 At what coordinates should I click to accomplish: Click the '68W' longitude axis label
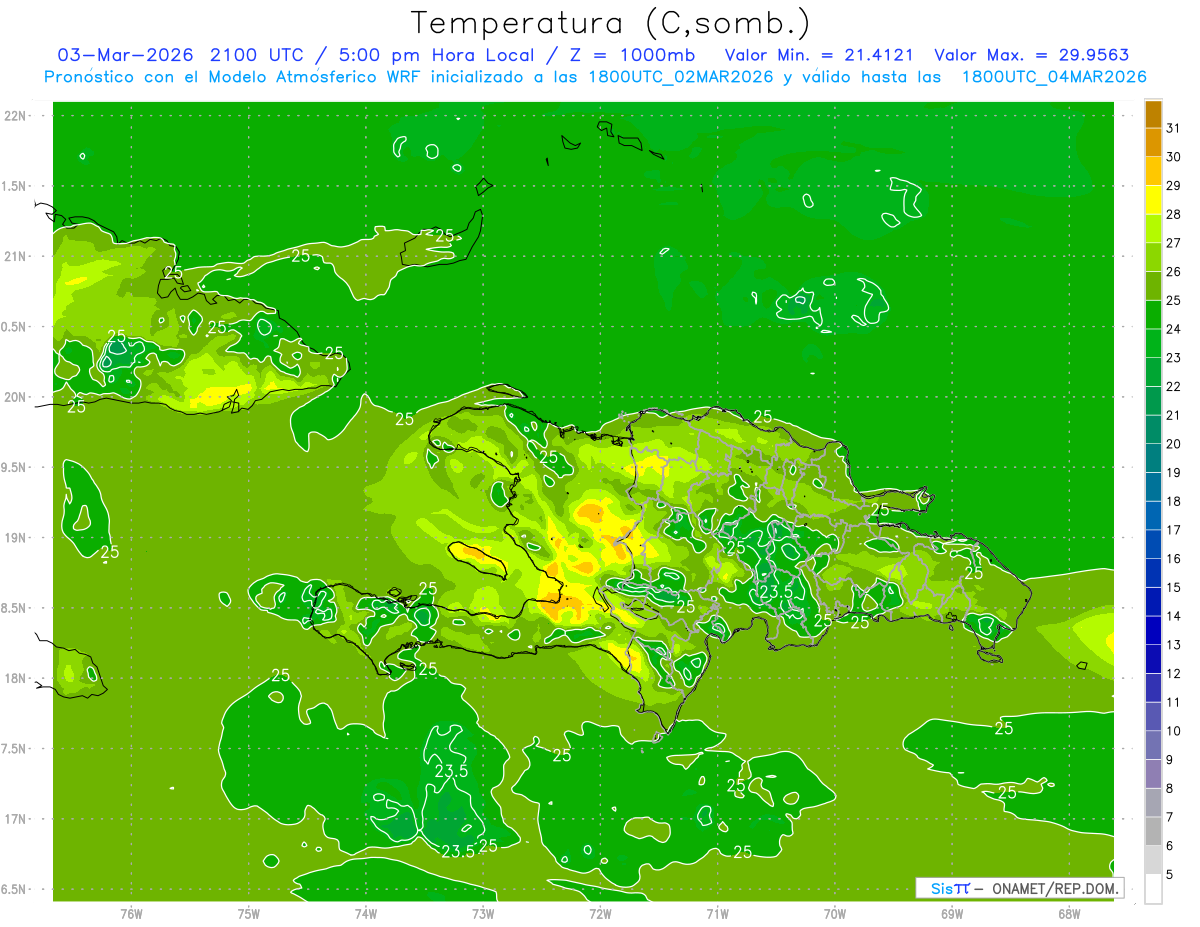pyautogui.click(x=1069, y=913)
